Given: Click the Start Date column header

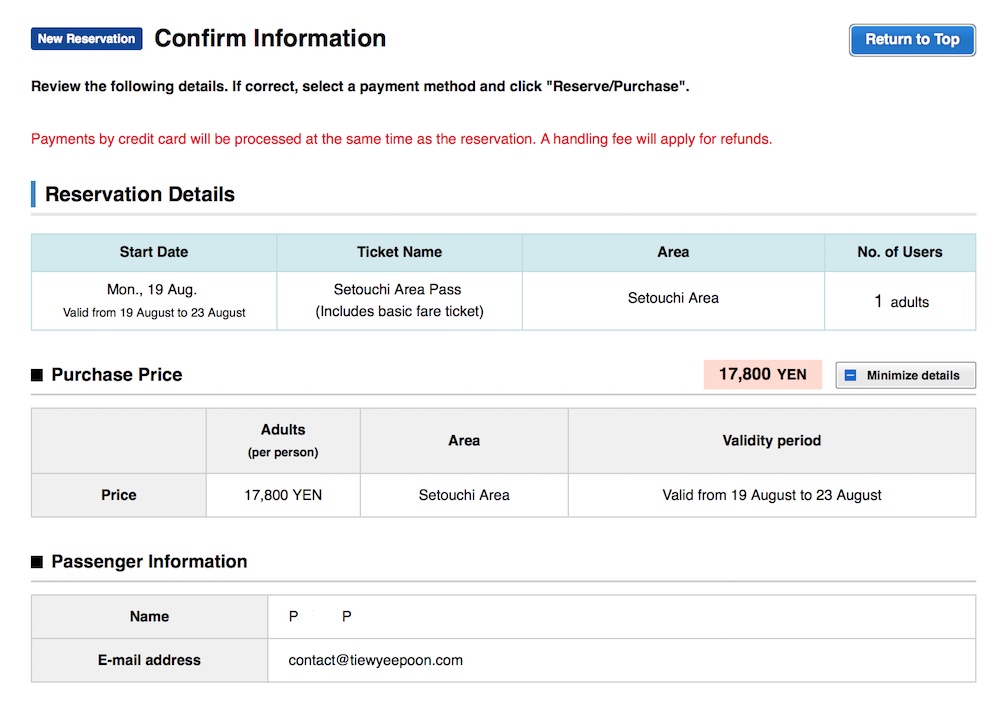Looking at the screenshot, I should tap(154, 252).
